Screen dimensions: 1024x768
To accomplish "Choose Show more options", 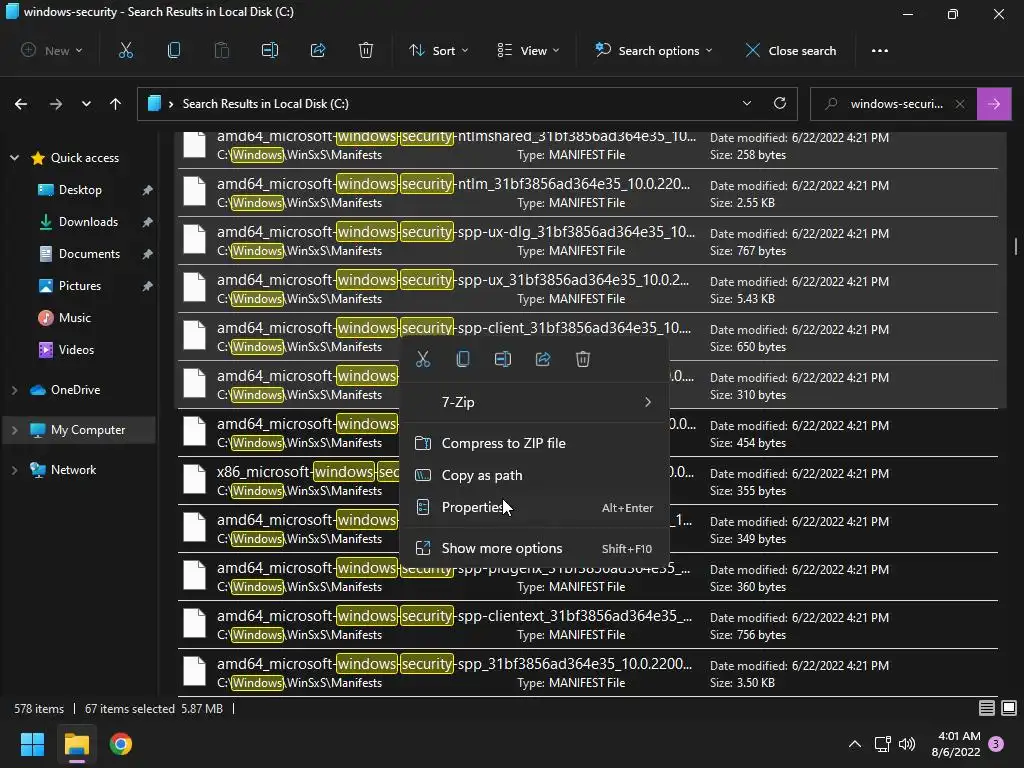I will (534, 549).
